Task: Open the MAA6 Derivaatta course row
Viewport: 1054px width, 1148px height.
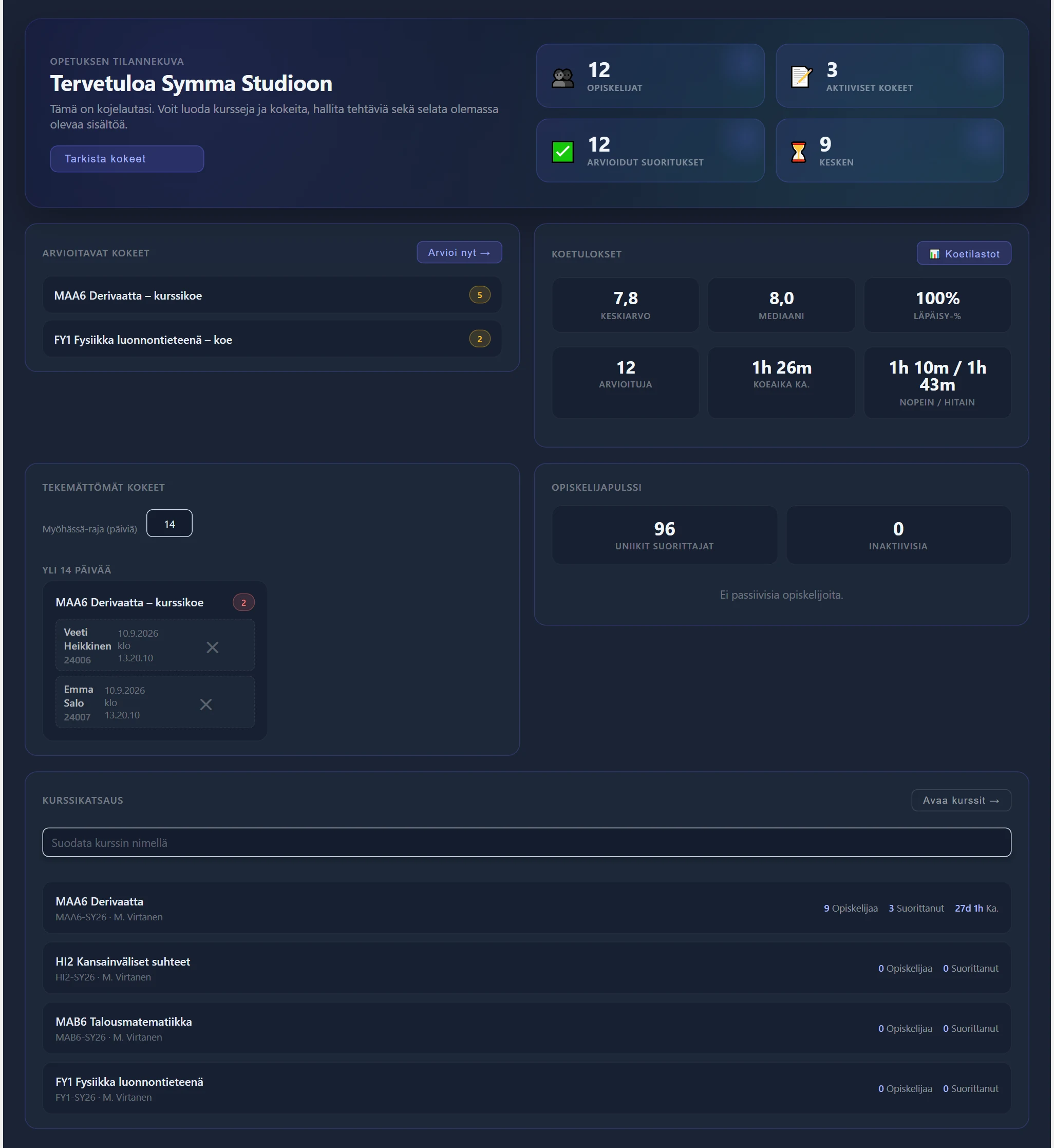Action: tap(526, 908)
